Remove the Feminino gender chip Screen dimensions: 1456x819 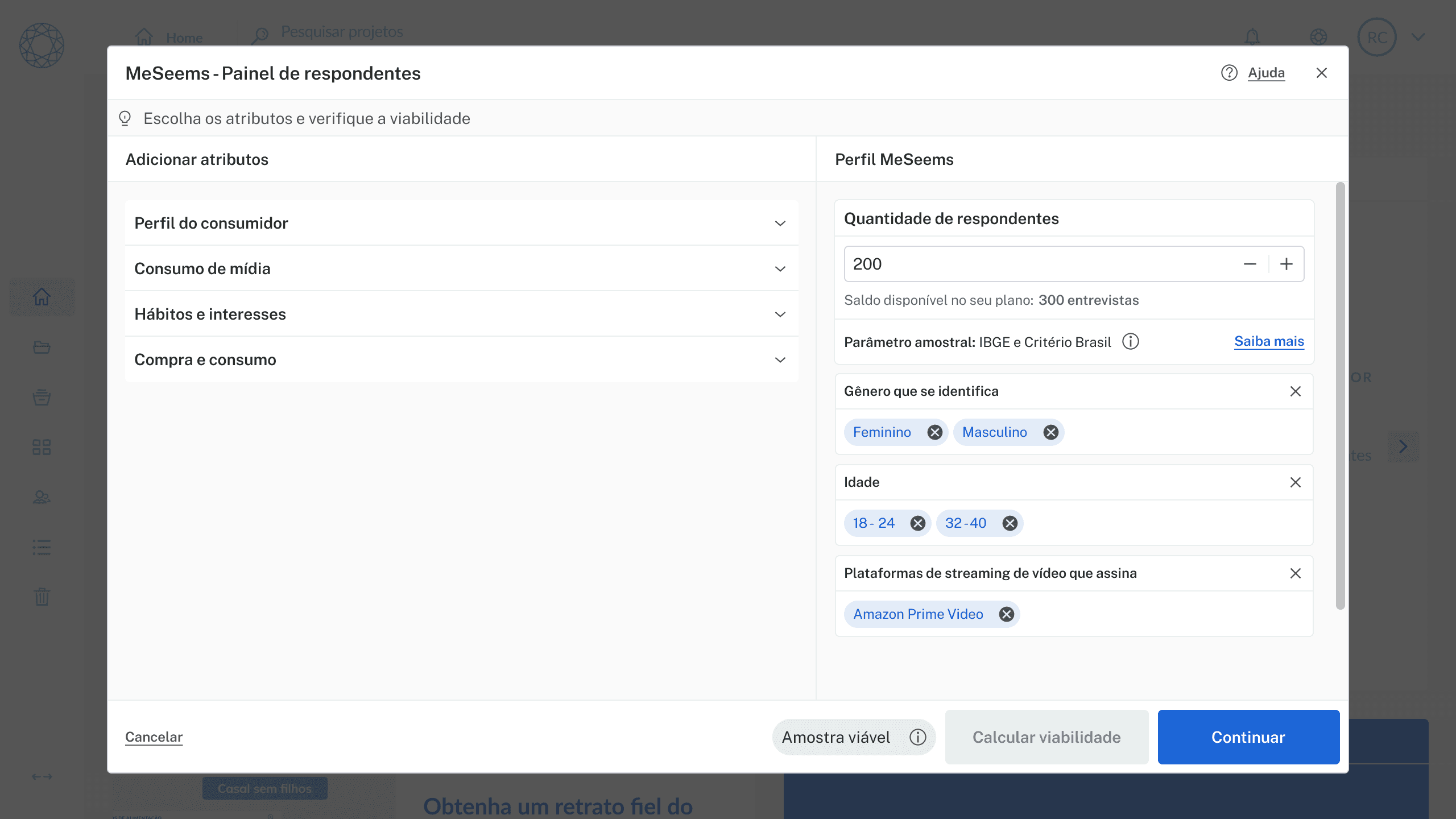(934, 432)
